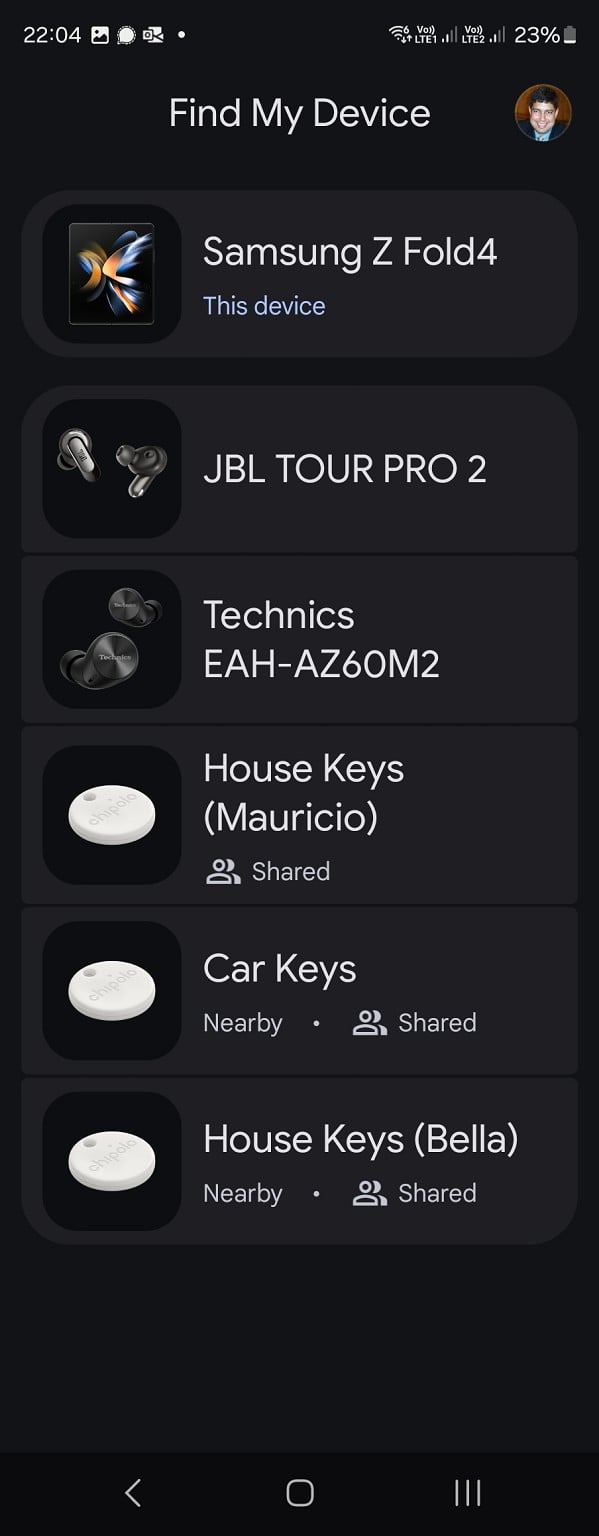599x1536 pixels.
Task: Tap the Android home navigation button
Action: tap(300, 1493)
